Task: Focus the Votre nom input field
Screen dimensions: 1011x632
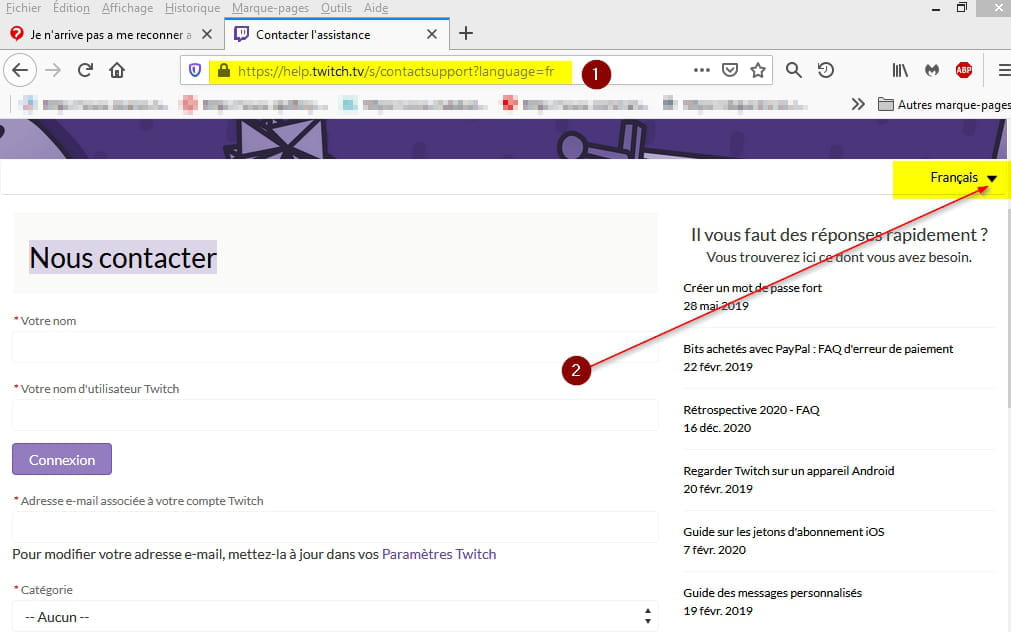Action: [x=335, y=347]
